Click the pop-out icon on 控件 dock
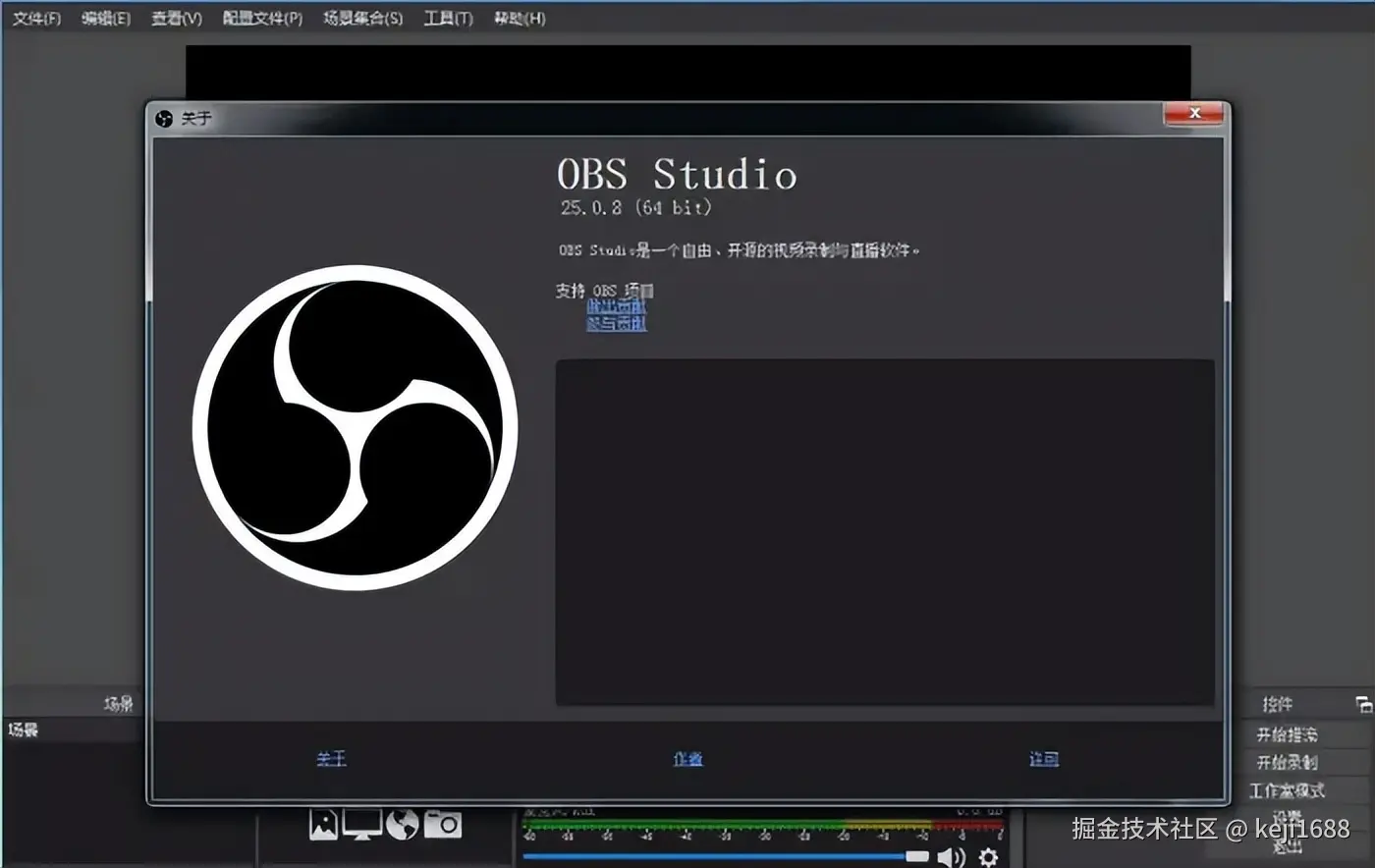The image size is (1375, 868). [x=1363, y=704]
